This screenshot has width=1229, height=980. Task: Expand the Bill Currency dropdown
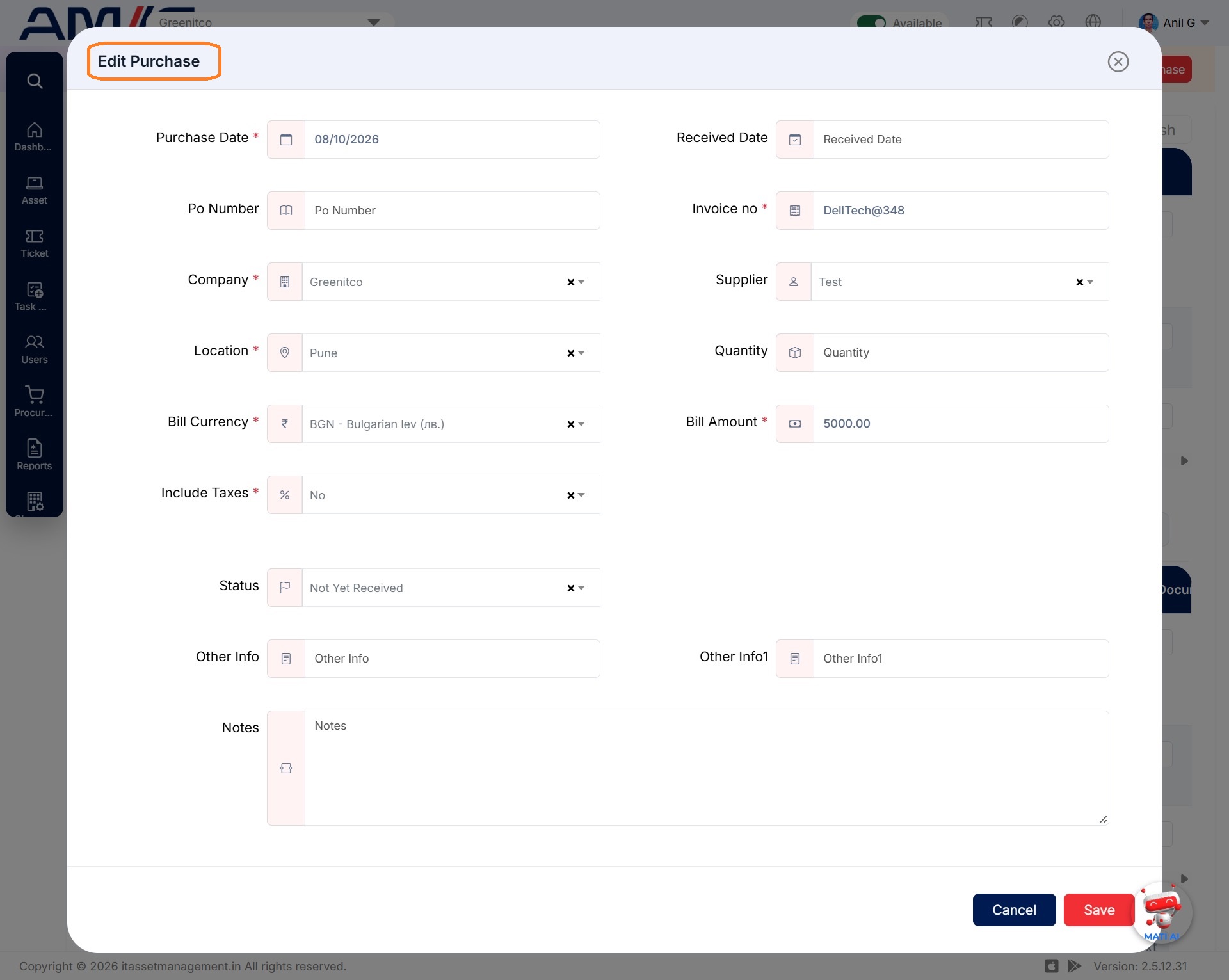pyautogui.click(x=581, y=424)
